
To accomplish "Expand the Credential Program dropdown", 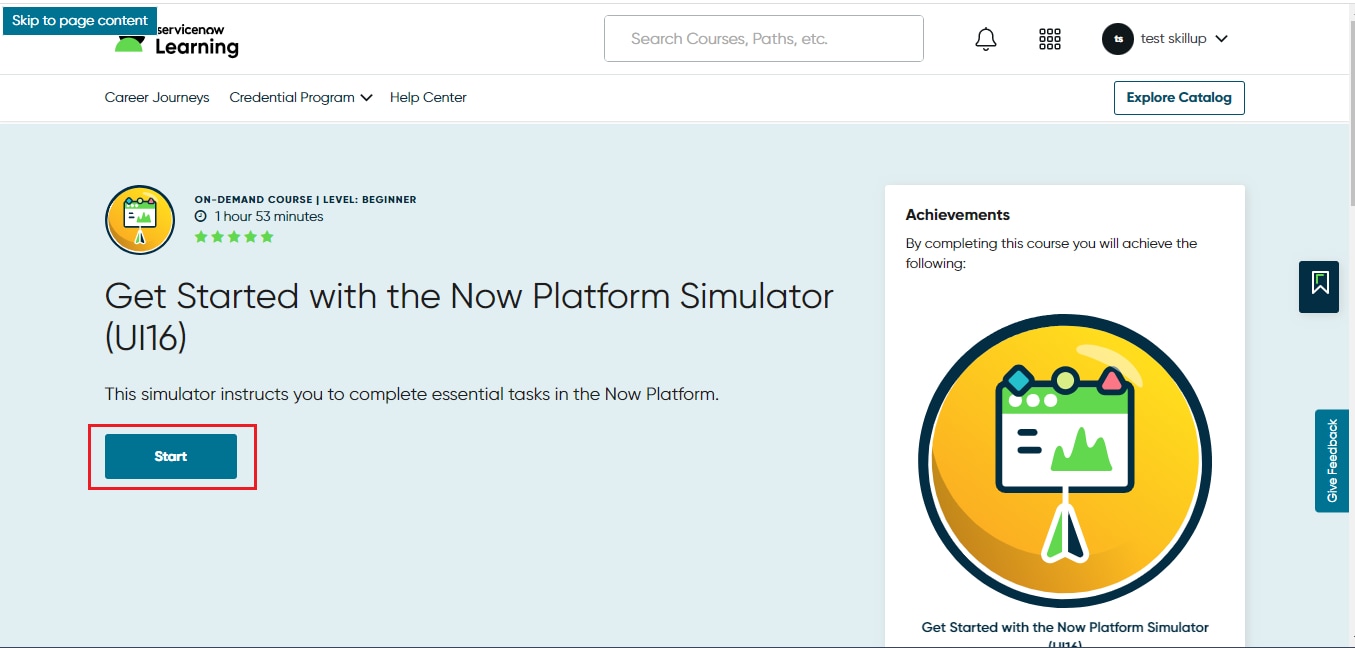I will (299, 97).
